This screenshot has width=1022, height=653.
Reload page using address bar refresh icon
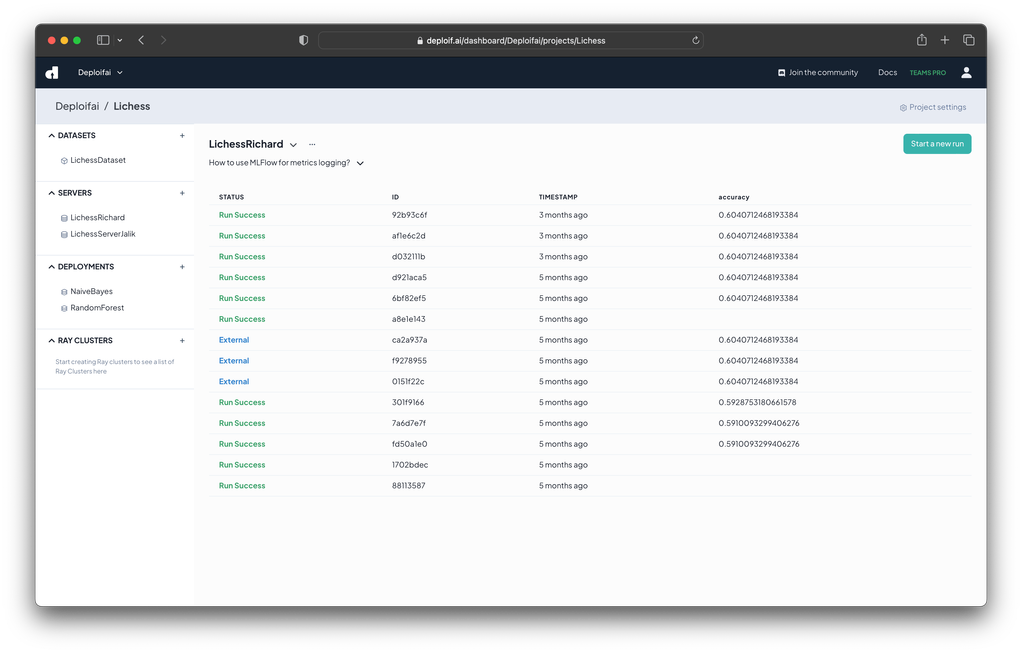[x=695, y=41]
